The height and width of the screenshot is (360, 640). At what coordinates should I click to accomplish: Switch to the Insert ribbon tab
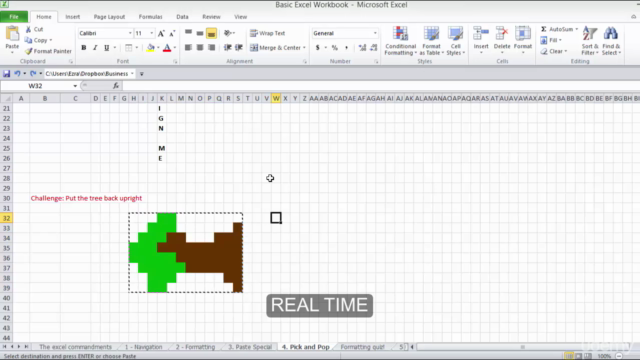pyautogui.click(x=73, y=17)
